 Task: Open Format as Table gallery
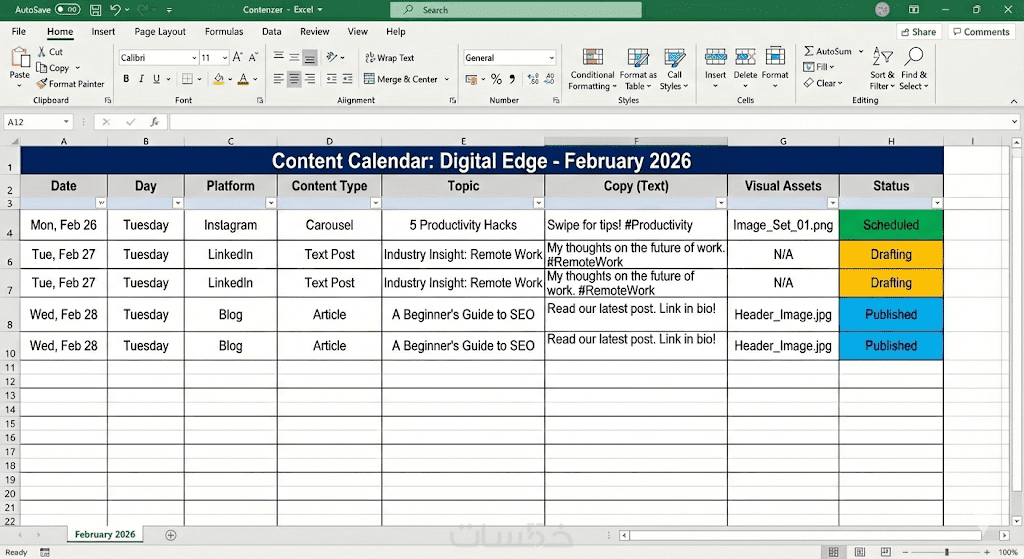[x=638, y=69]
